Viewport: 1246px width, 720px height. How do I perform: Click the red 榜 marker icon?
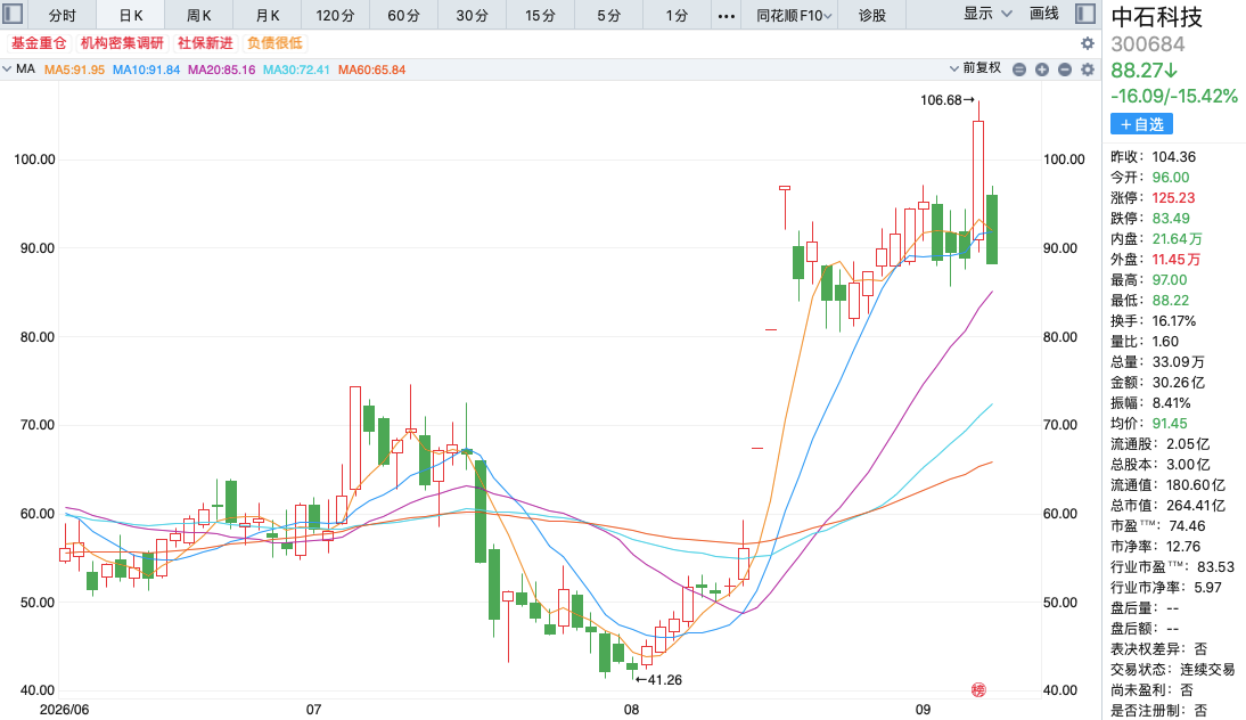click(x=979, y=690)
